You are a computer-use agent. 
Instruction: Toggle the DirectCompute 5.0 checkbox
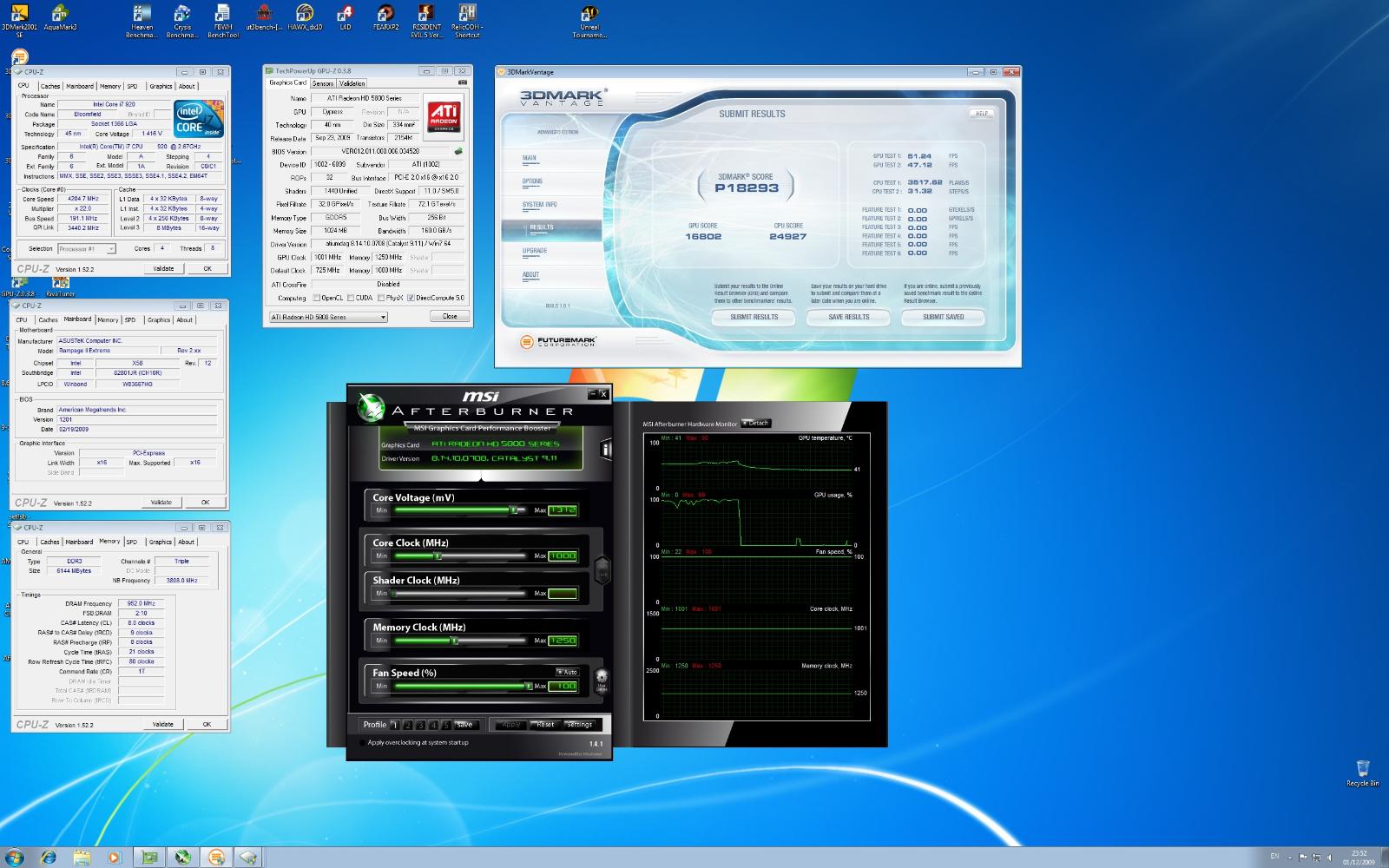[411, 298]
